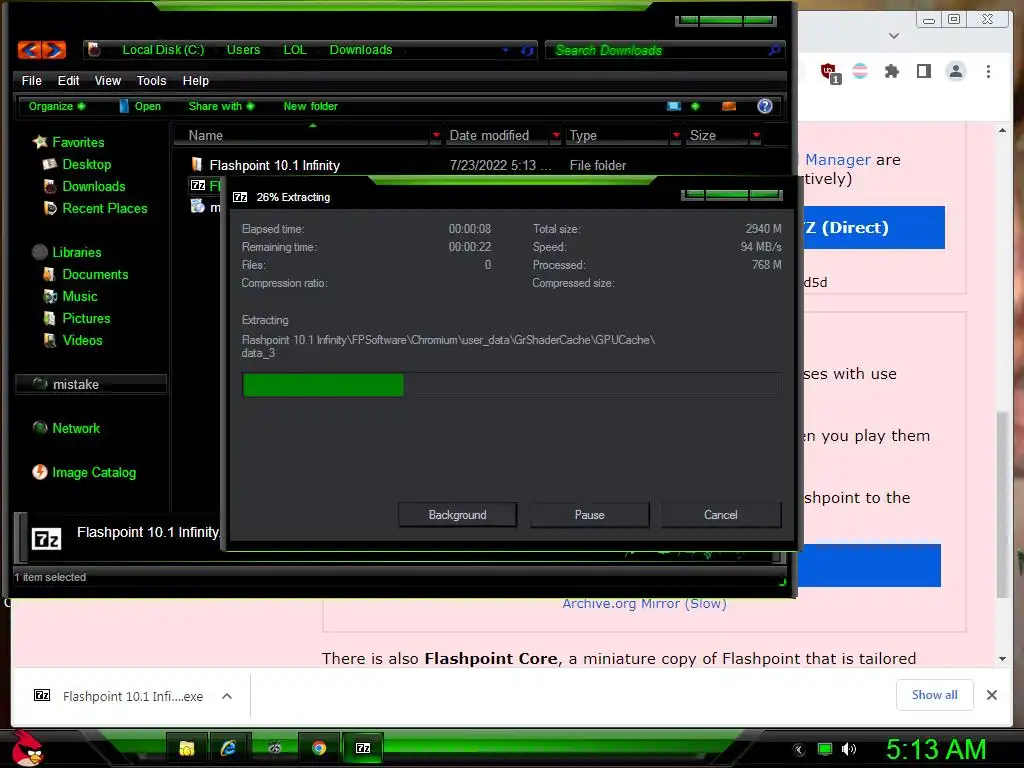The height and width of the screenshot is (768, 1024).
Task: Open Share with dropdown
Action: point(221,106)
